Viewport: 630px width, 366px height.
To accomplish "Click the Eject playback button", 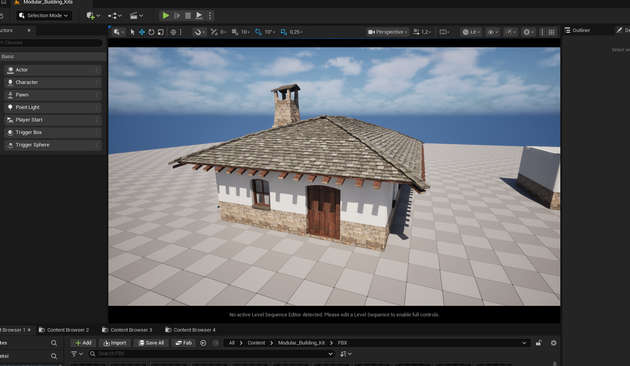I will (199, 16).
